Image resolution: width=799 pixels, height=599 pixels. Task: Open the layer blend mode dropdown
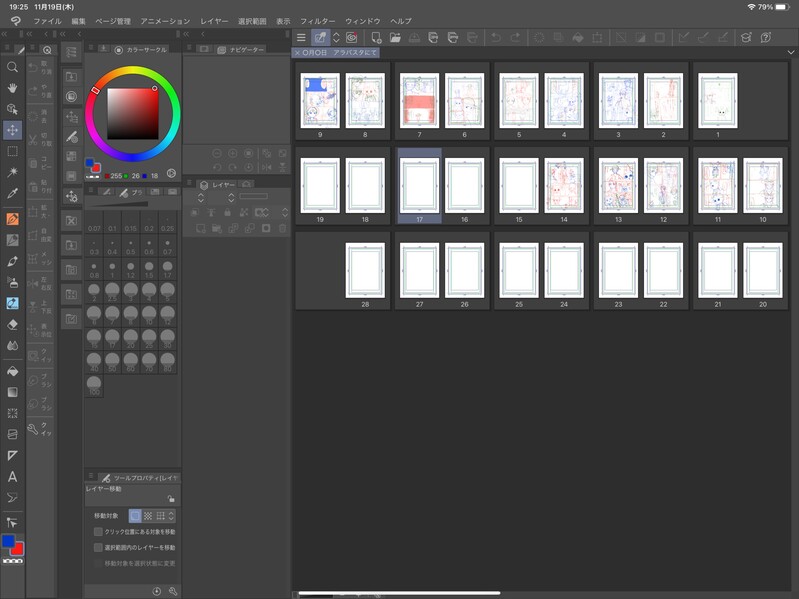click(x=201, y=197)
